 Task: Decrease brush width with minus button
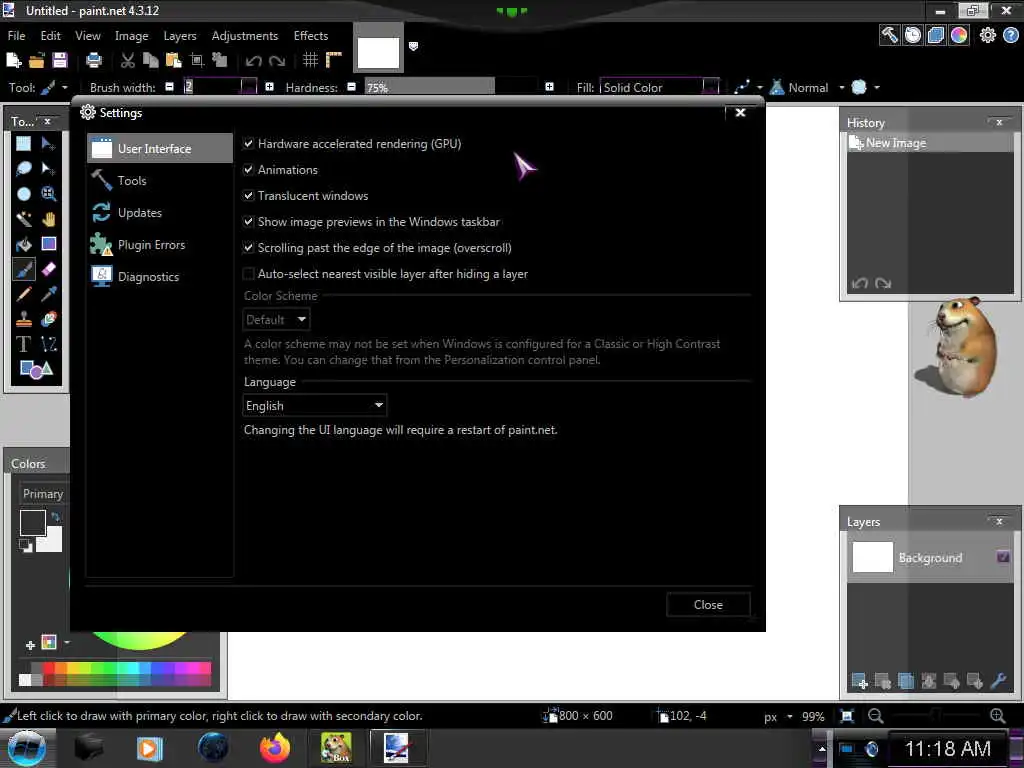coord(169,86)
